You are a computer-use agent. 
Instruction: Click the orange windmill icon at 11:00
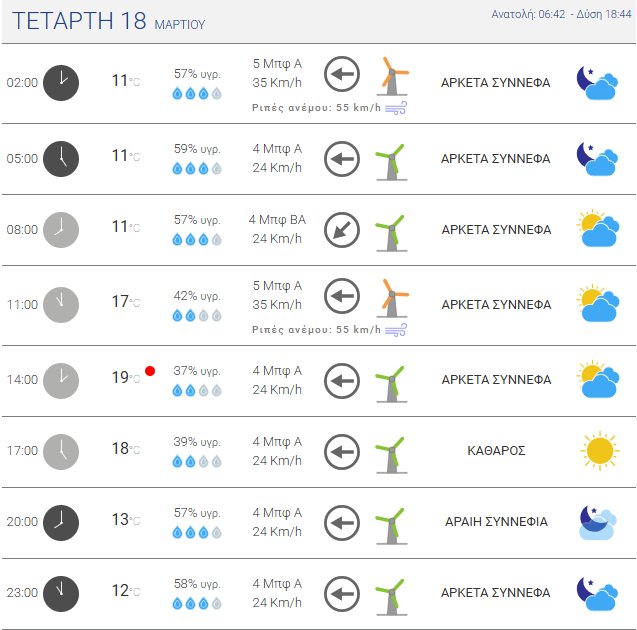click(391, 298)
